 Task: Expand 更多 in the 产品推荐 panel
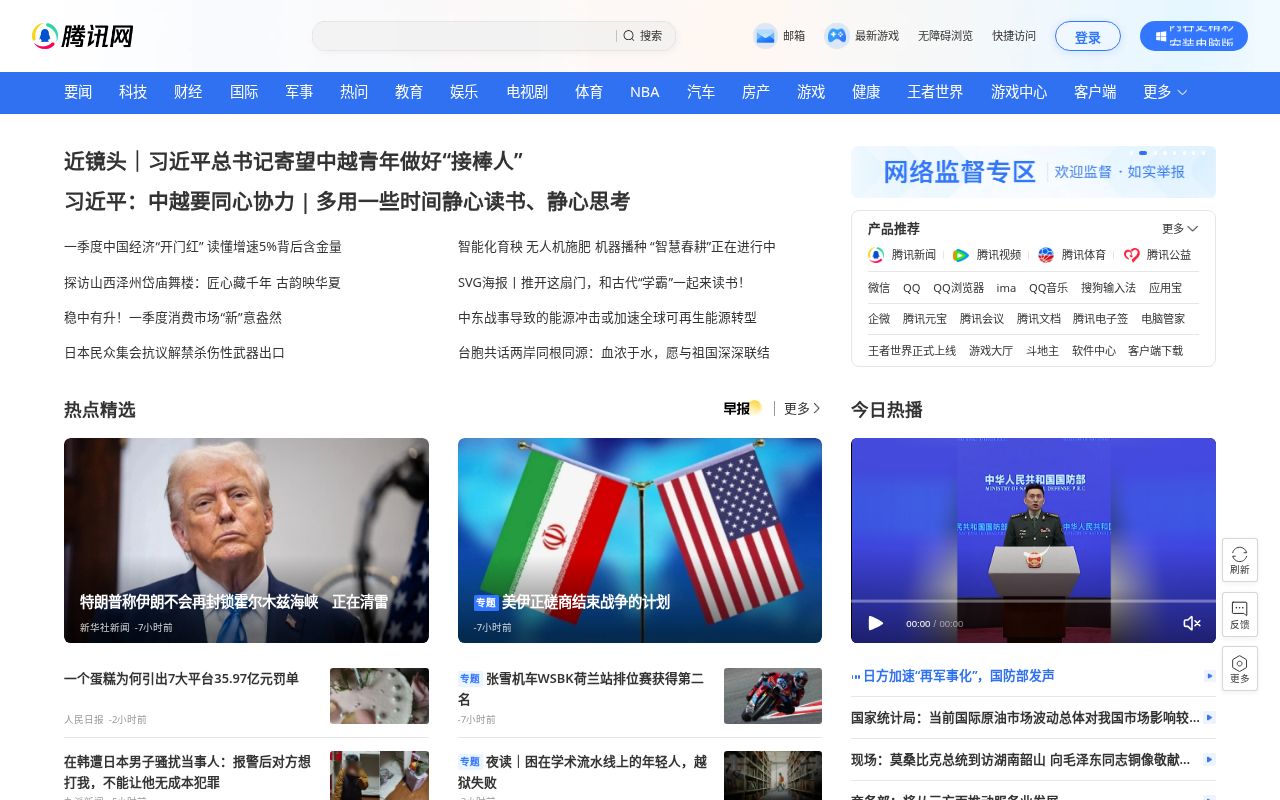[1178, 228]
